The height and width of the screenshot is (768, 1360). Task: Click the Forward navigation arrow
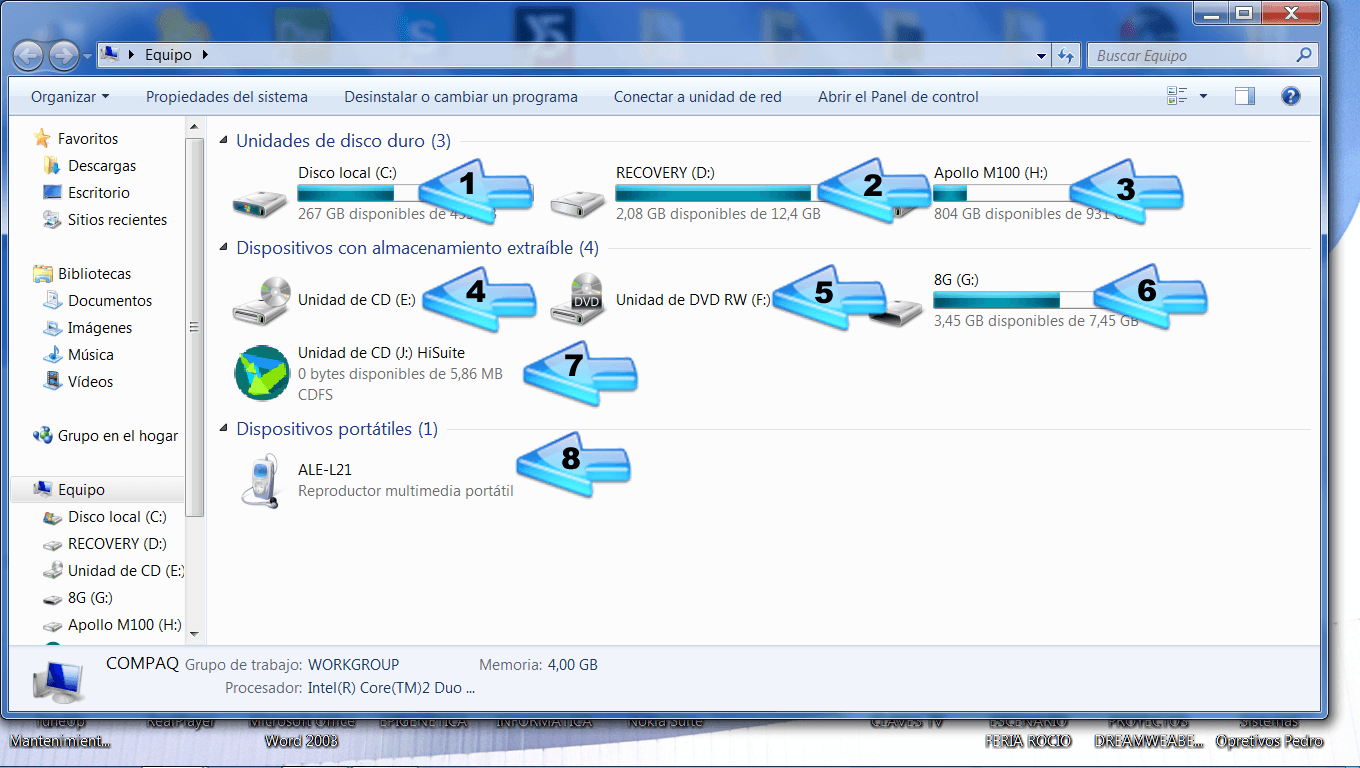[63, 55]
